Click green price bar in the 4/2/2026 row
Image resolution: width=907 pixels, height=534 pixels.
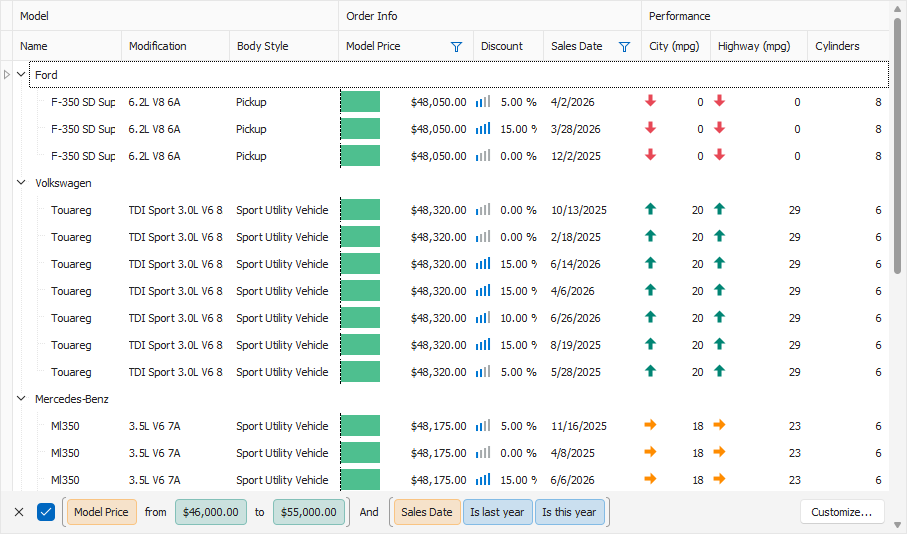click(360, 102)
